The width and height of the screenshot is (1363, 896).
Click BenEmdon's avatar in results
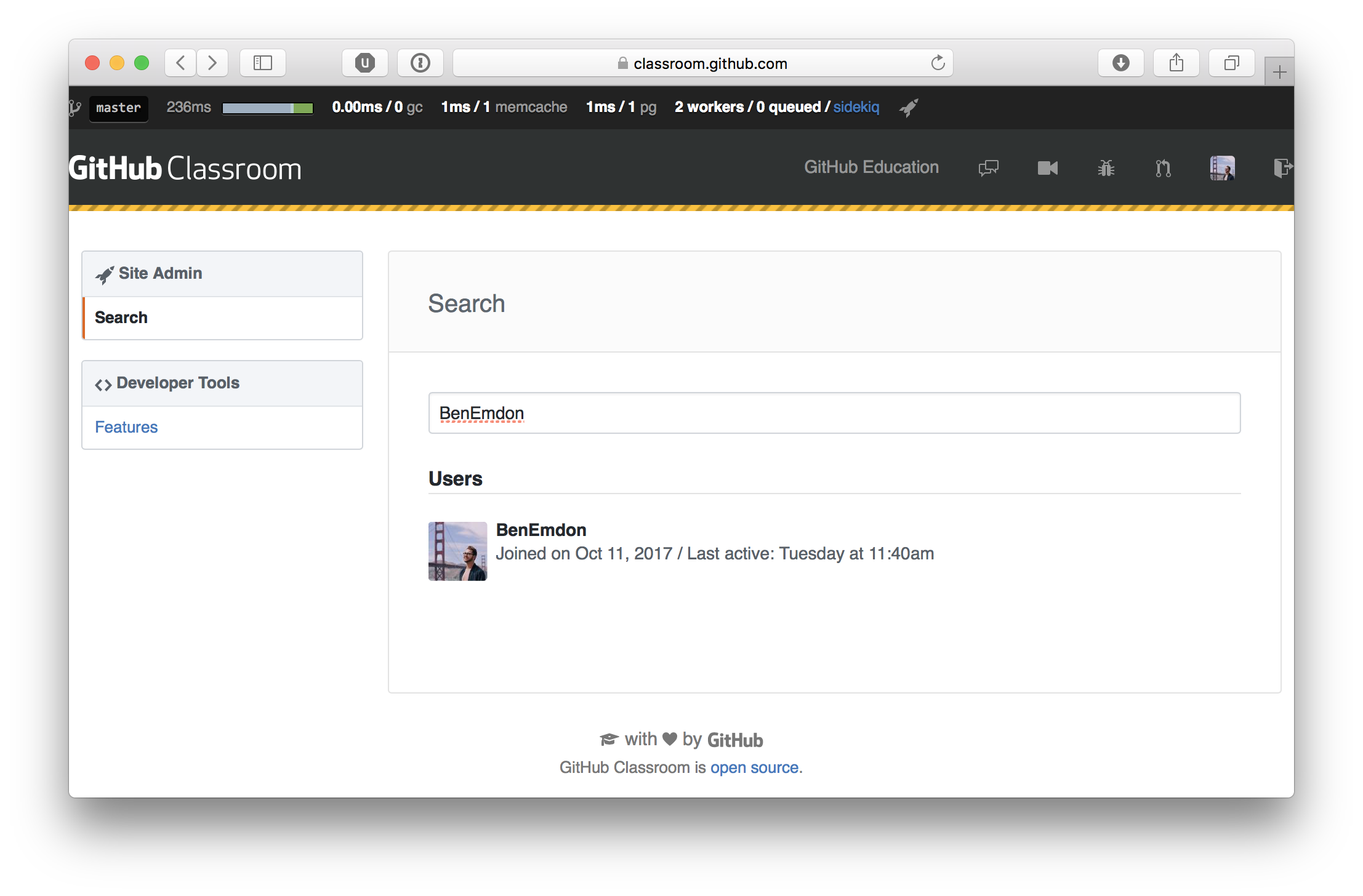click(x=458, y=551)
